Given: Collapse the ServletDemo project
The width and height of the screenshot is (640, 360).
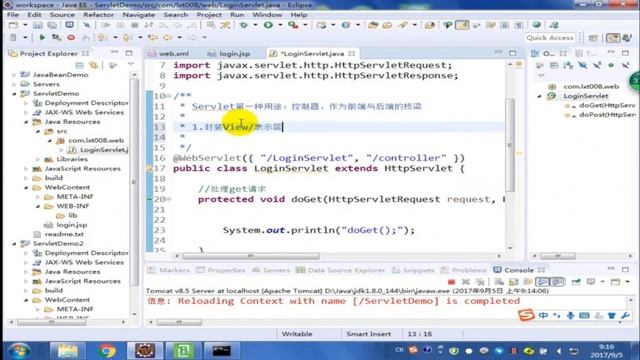Looking at the screenshot, I should (x=14, y=94).
